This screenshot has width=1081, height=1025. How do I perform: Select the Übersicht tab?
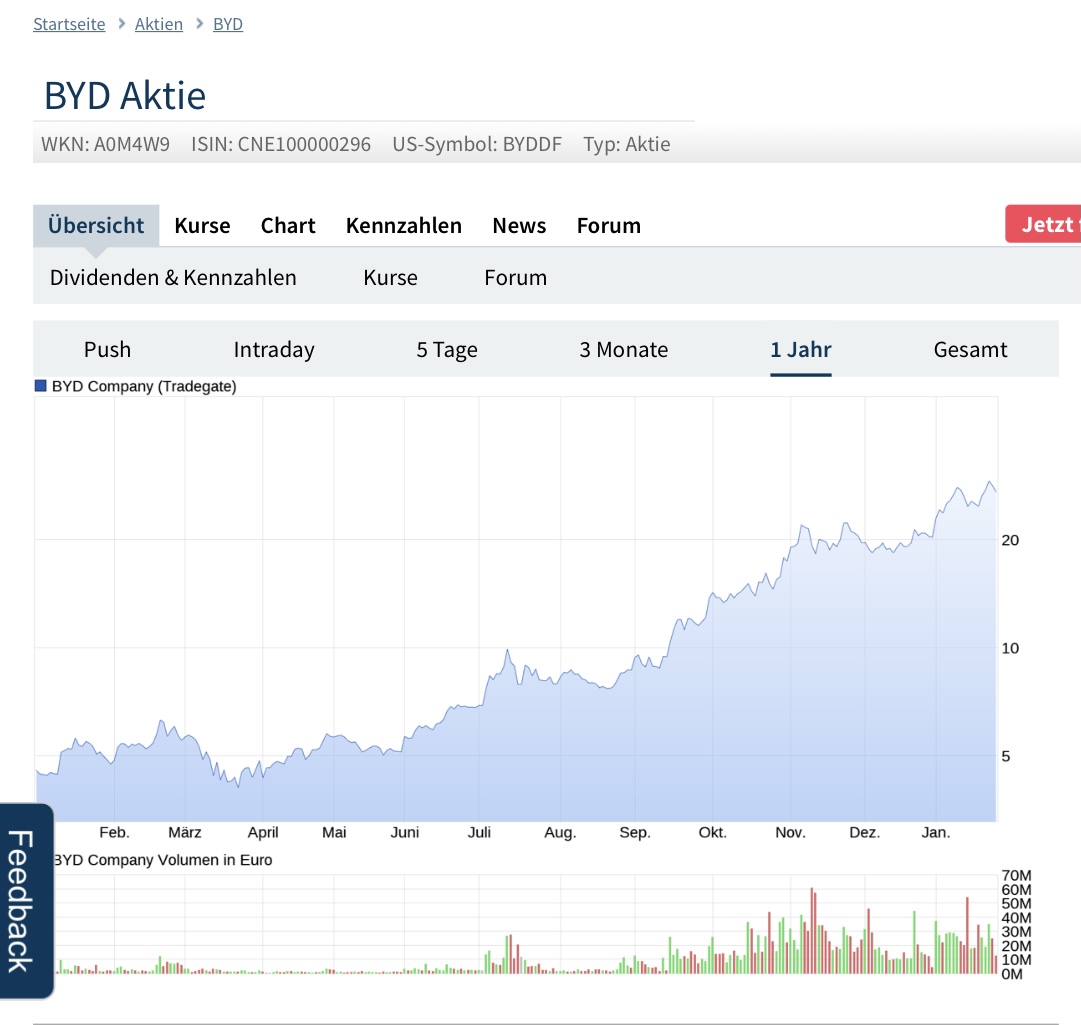point(96,225)
